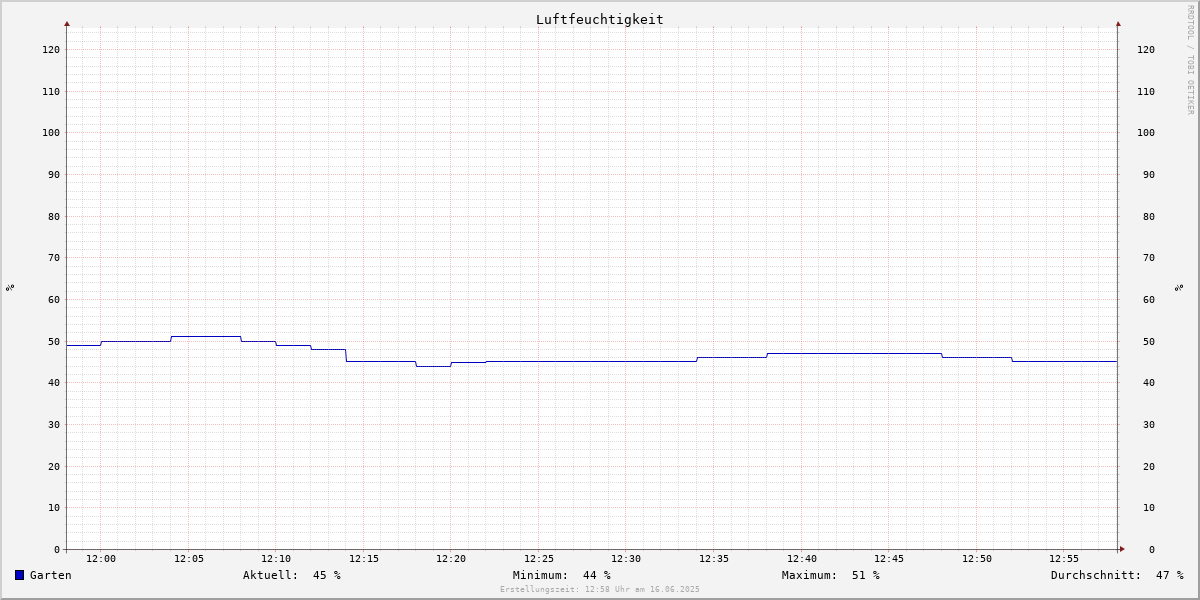This screenshot has height=600, width=1200.
Task: Click the 40 label on the right axis
Action: tap(1149, 382)
